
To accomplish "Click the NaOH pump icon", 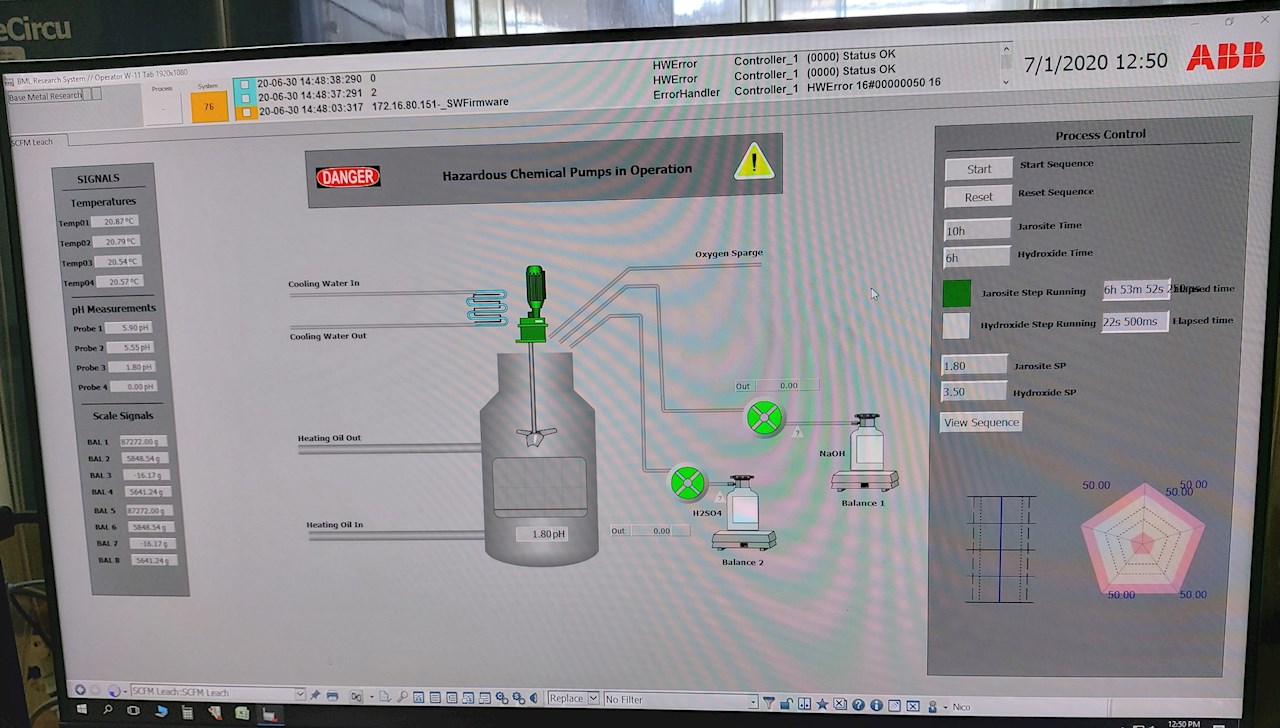I will (764, 418).
